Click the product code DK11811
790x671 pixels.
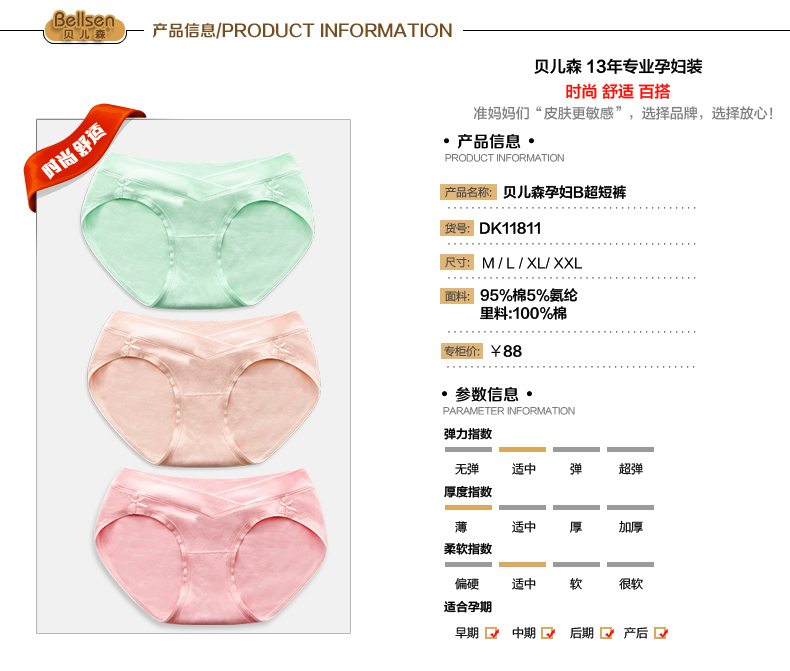(x=510, y=228)
